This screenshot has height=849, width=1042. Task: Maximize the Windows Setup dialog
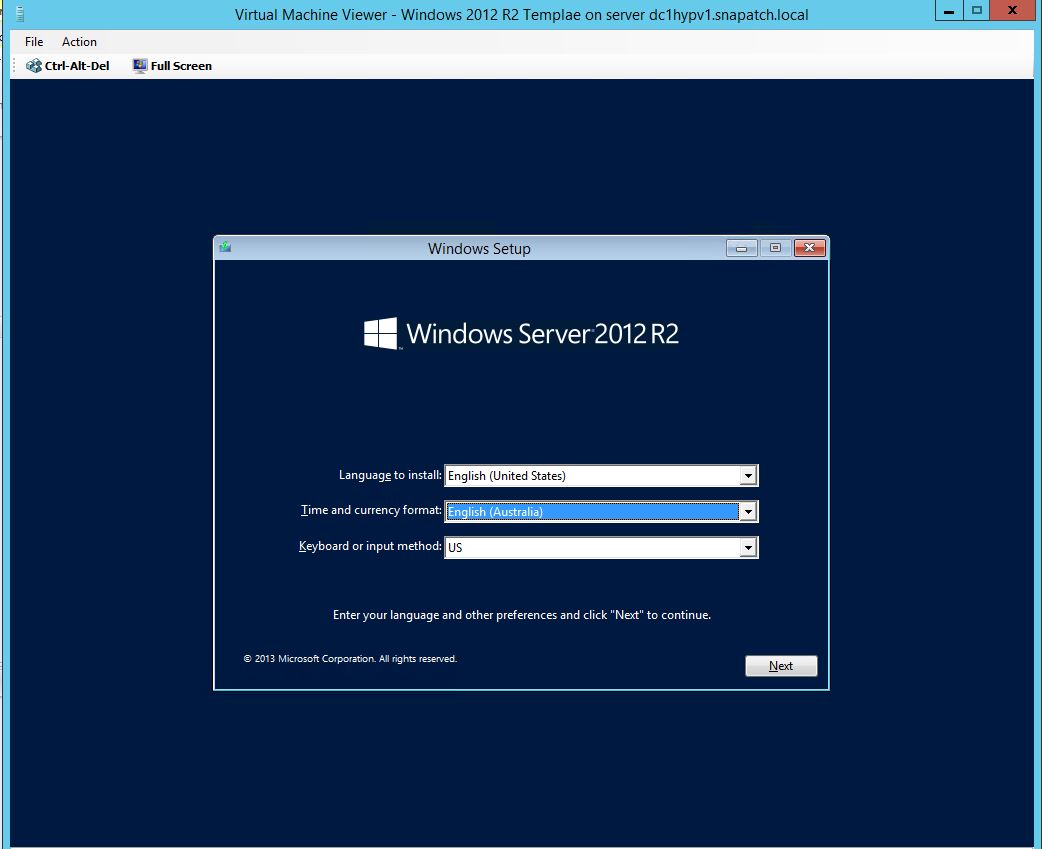(775, 248)
